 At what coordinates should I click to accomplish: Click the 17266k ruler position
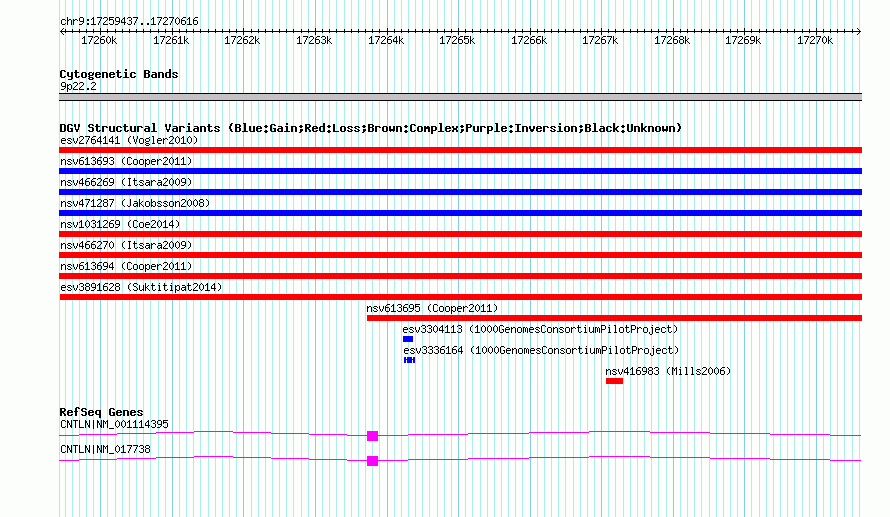tap(529, 40)
